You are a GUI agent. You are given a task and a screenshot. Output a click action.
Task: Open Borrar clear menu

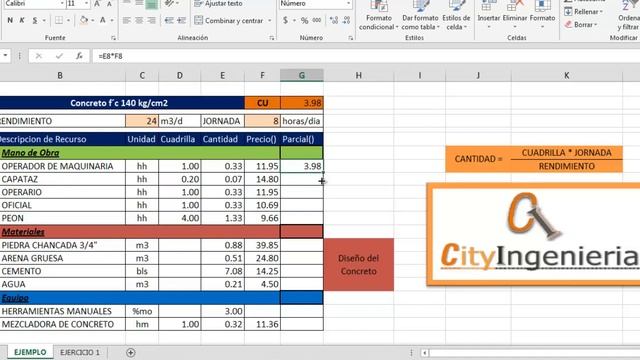click(581, 24)
